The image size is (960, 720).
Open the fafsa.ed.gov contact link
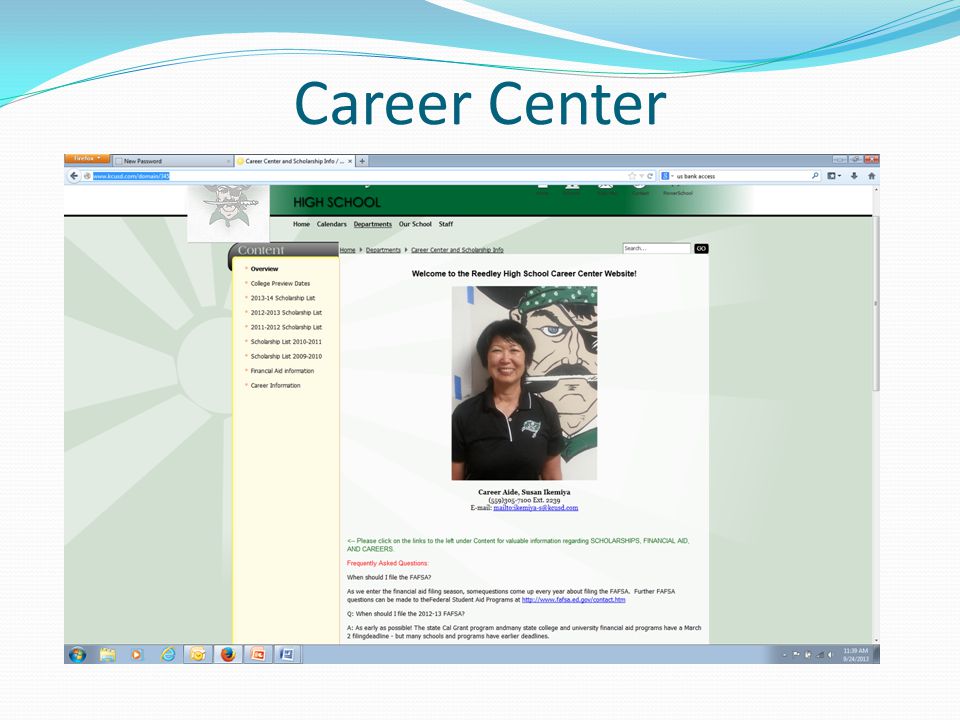click(x=574, y=600)
